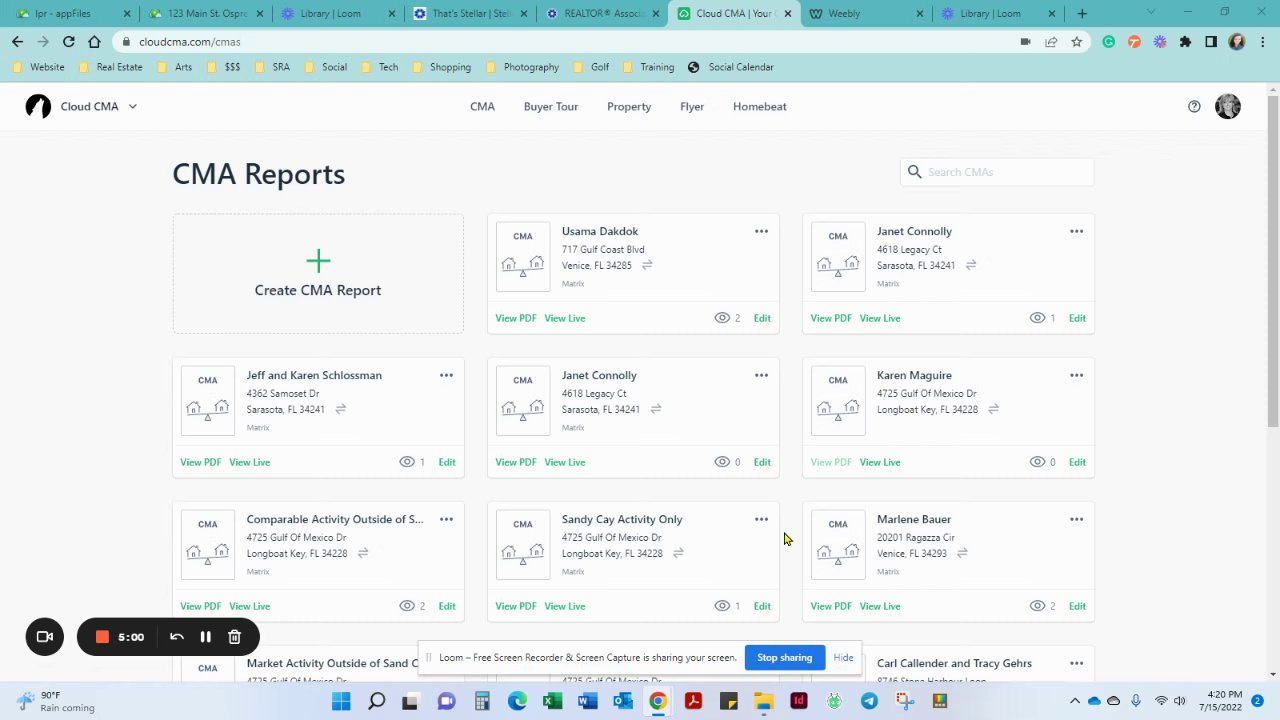Screen dimensions: 1280x720
Task: Click transfer arrows on Sandy Cay Activity Only card
Action: (678, 553)
